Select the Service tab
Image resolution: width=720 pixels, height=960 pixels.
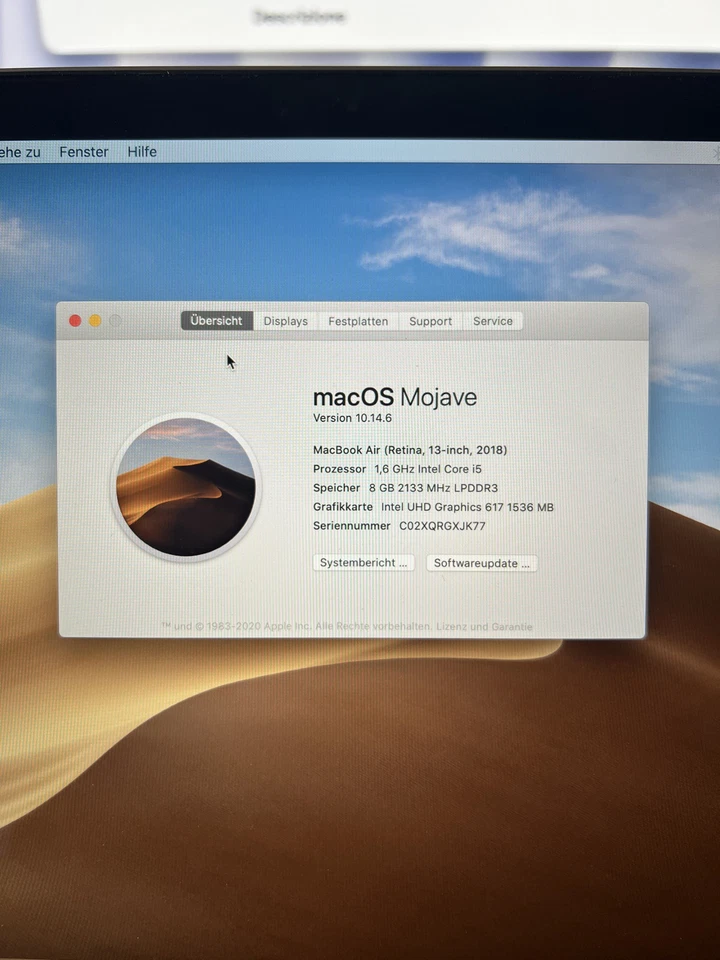pyautogui.click(x=493, y=321)
